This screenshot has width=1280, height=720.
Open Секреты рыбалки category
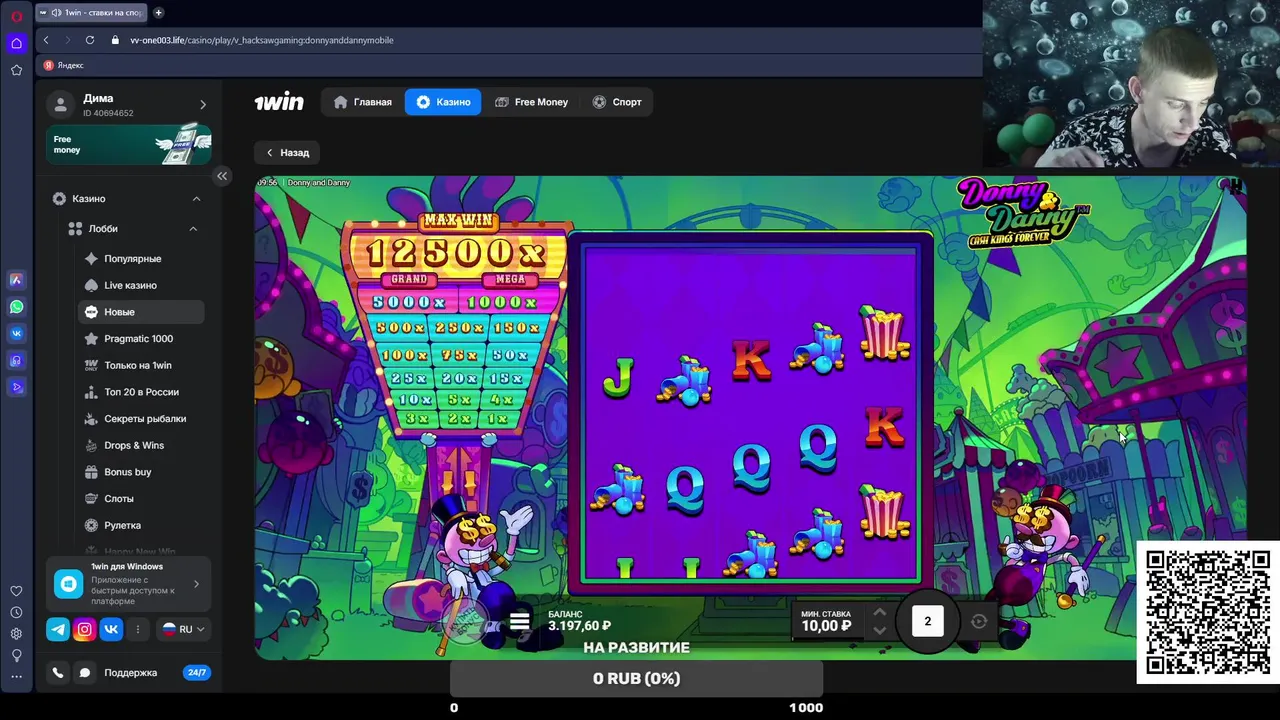(145, 419)
